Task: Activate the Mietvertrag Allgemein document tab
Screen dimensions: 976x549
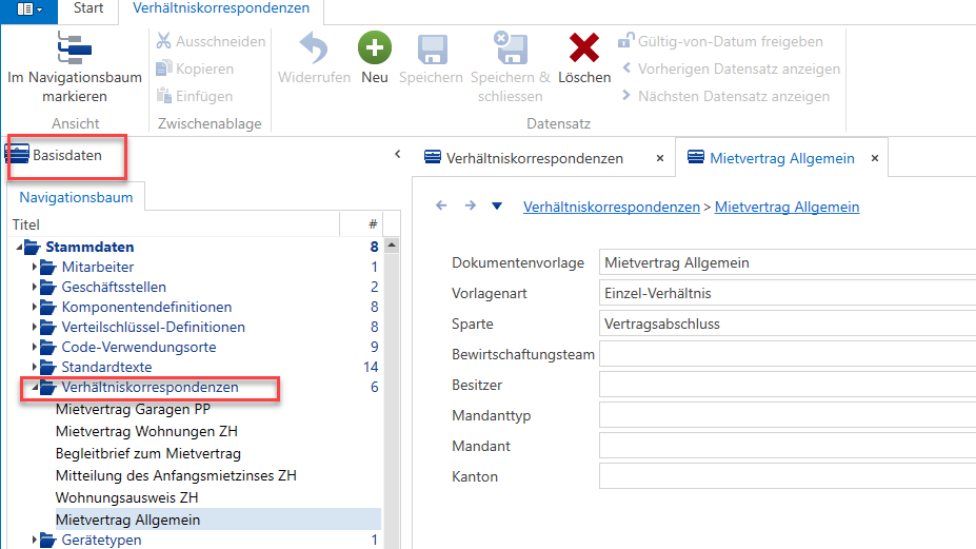Action: coord(782,158)
